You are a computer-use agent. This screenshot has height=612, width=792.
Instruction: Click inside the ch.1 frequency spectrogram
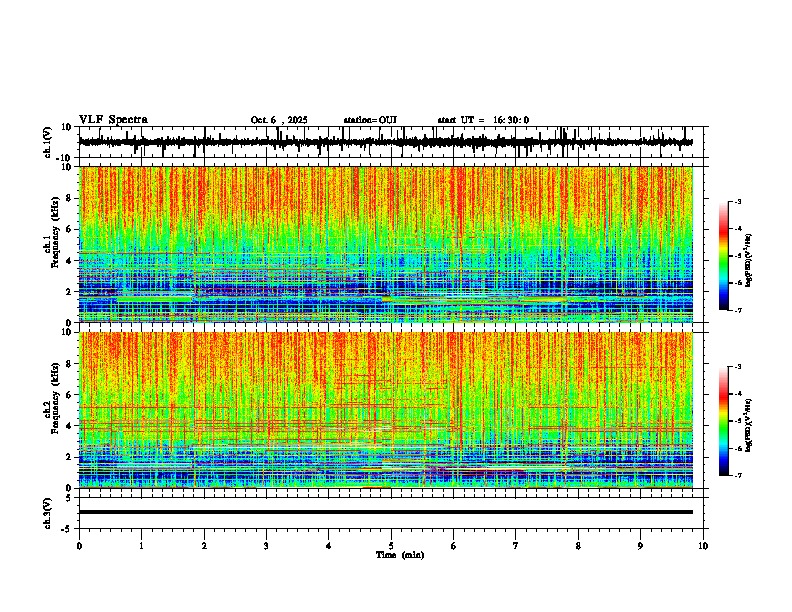coord(386,244)
